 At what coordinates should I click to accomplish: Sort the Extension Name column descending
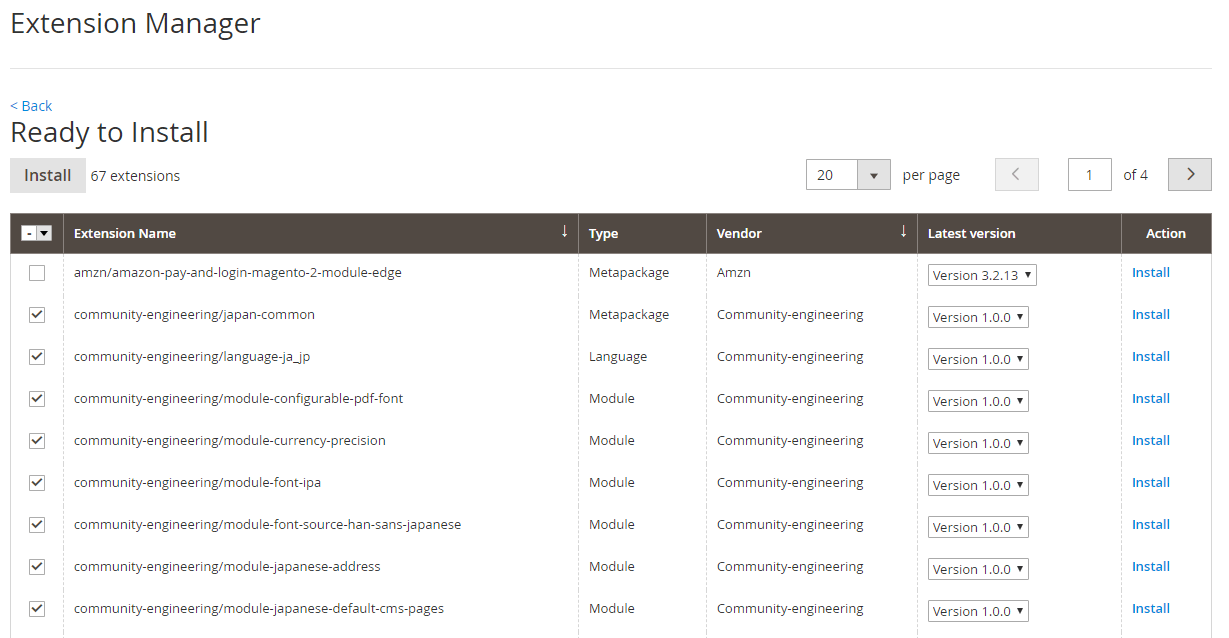565,232
